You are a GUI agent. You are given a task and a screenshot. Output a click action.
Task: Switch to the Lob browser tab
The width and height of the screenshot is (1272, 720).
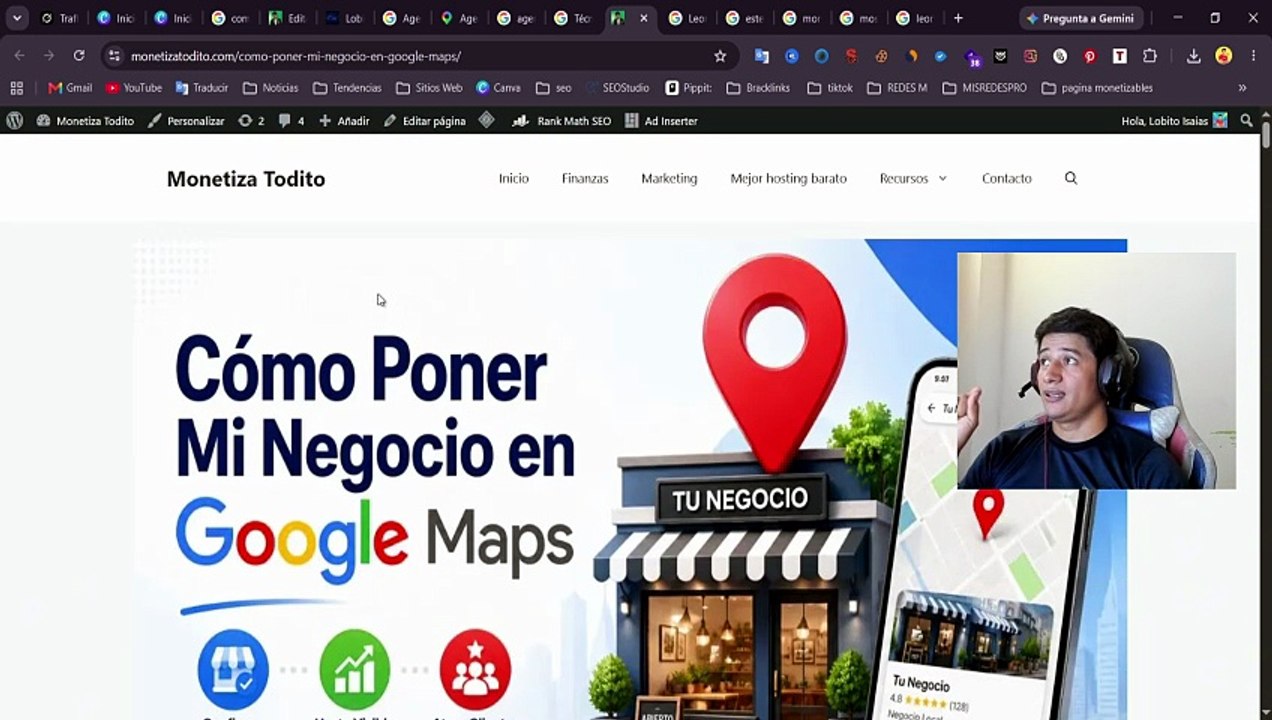point(344,18)
